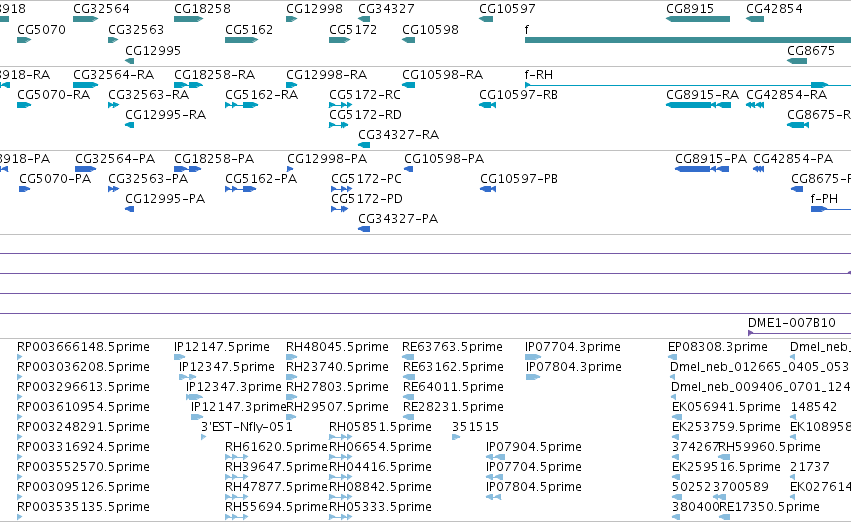Open the f-PH protein label

click(x=824, y=199)
